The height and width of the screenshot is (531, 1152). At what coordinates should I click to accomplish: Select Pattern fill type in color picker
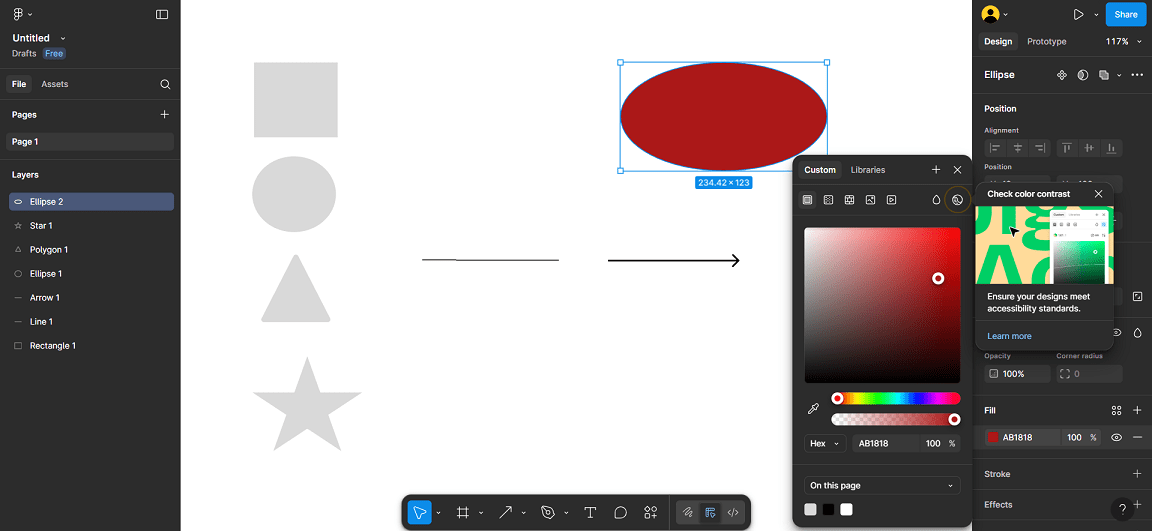click(849, 200)
